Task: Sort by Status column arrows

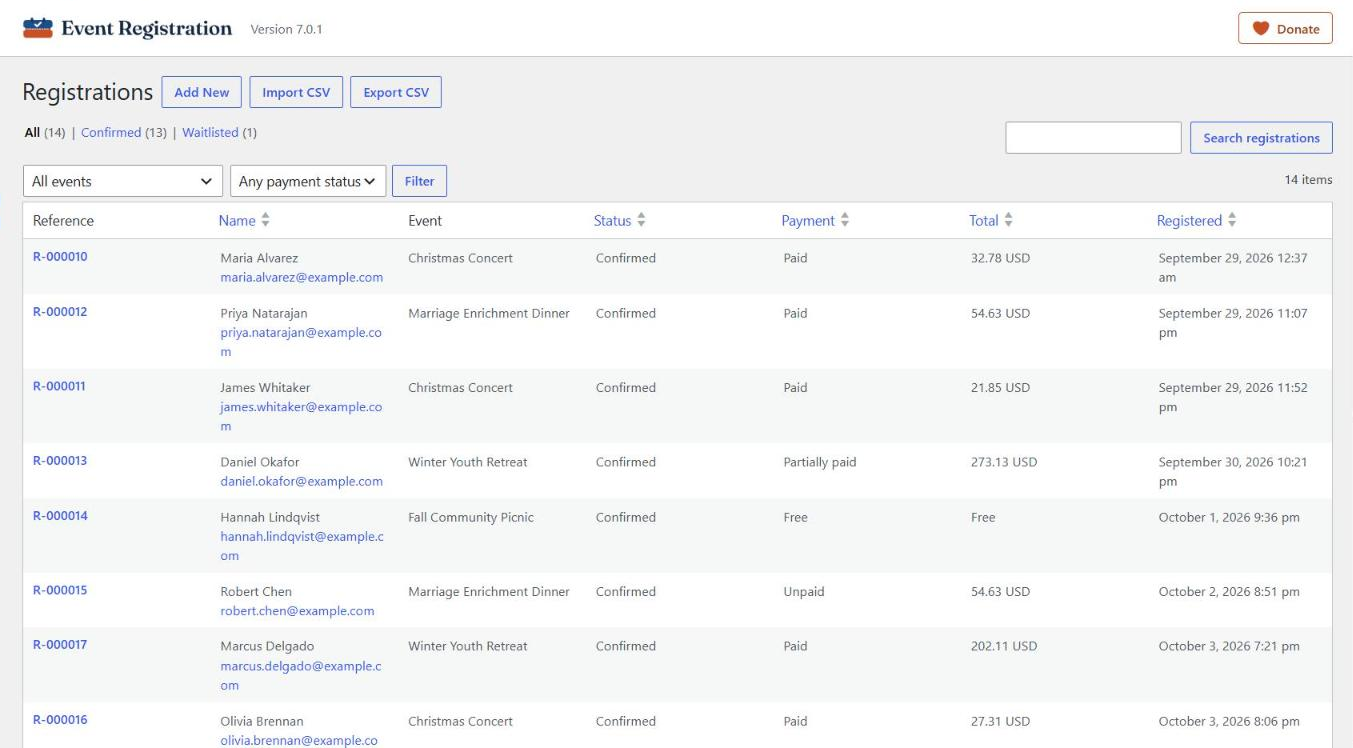Action: point(640,220)
